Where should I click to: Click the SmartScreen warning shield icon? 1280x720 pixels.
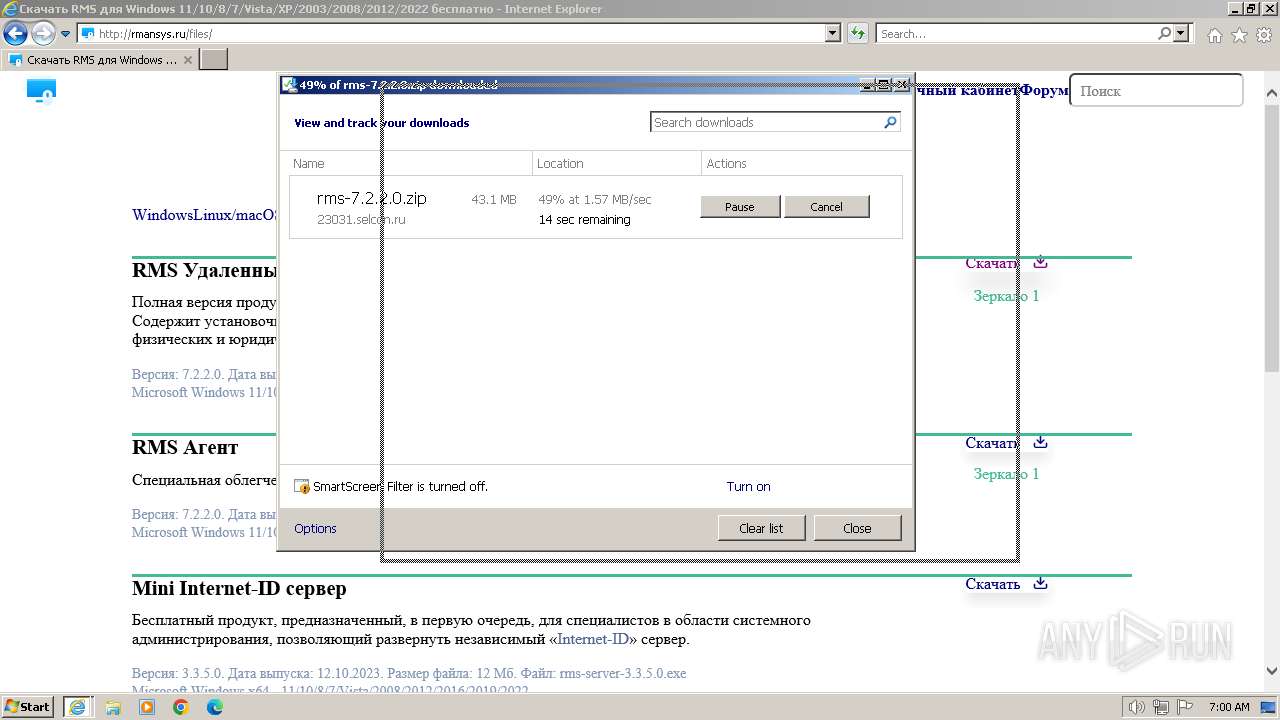point(302,487)
